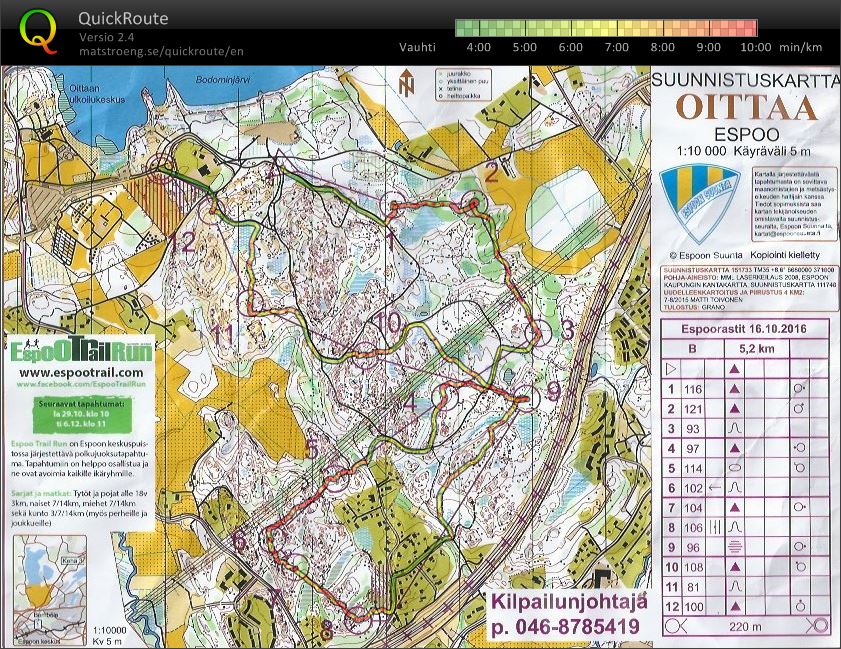The image size is (841, 649).
Task: Click the small locator map thumbnail
Action: coord(50,589)
